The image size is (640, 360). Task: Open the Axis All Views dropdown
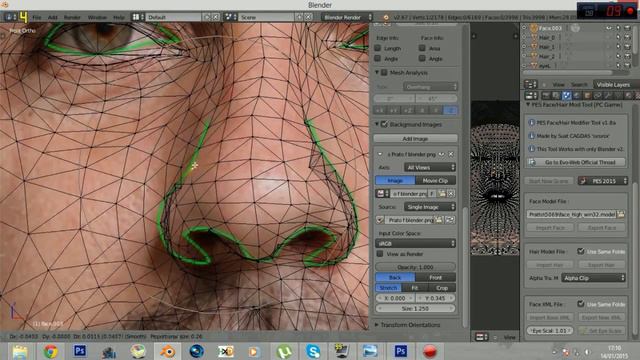tap(430, 167)
